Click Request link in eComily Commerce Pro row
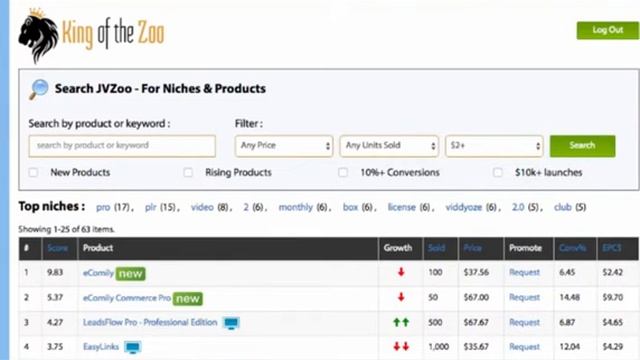The width and height of the screenshot is (640, 360). pyautogui.click(x=524, y=297)
